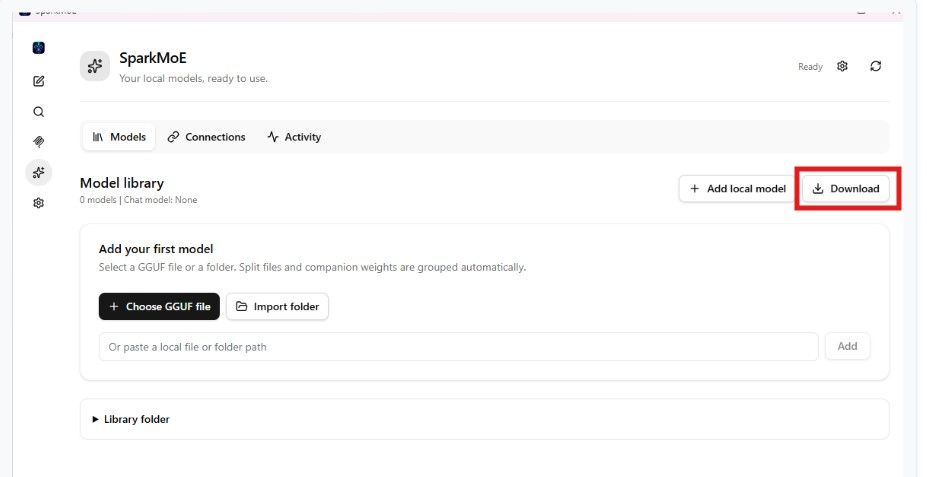This screenshot has width=927, height=477.
Task: Click the Add local model button
Action: coord(737,189)
